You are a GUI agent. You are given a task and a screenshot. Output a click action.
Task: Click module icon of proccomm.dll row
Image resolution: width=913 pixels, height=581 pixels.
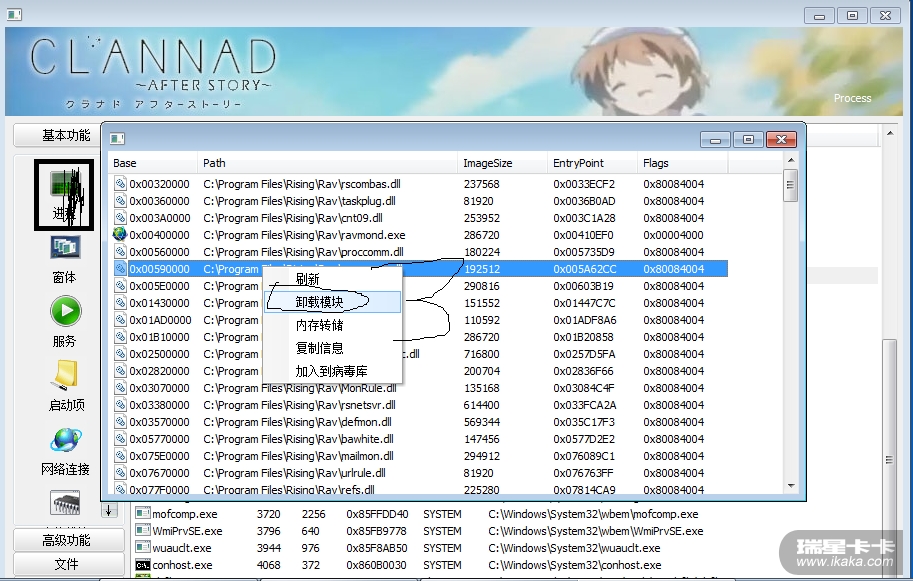[120, 251]
